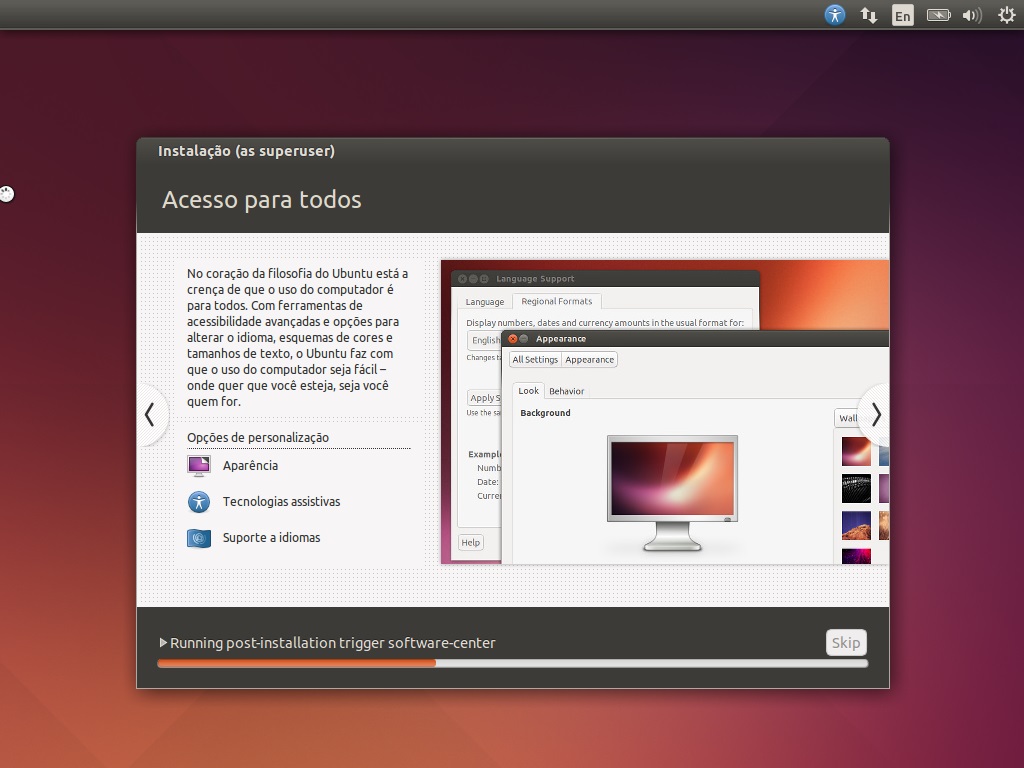Click the All Settings button

535,360
